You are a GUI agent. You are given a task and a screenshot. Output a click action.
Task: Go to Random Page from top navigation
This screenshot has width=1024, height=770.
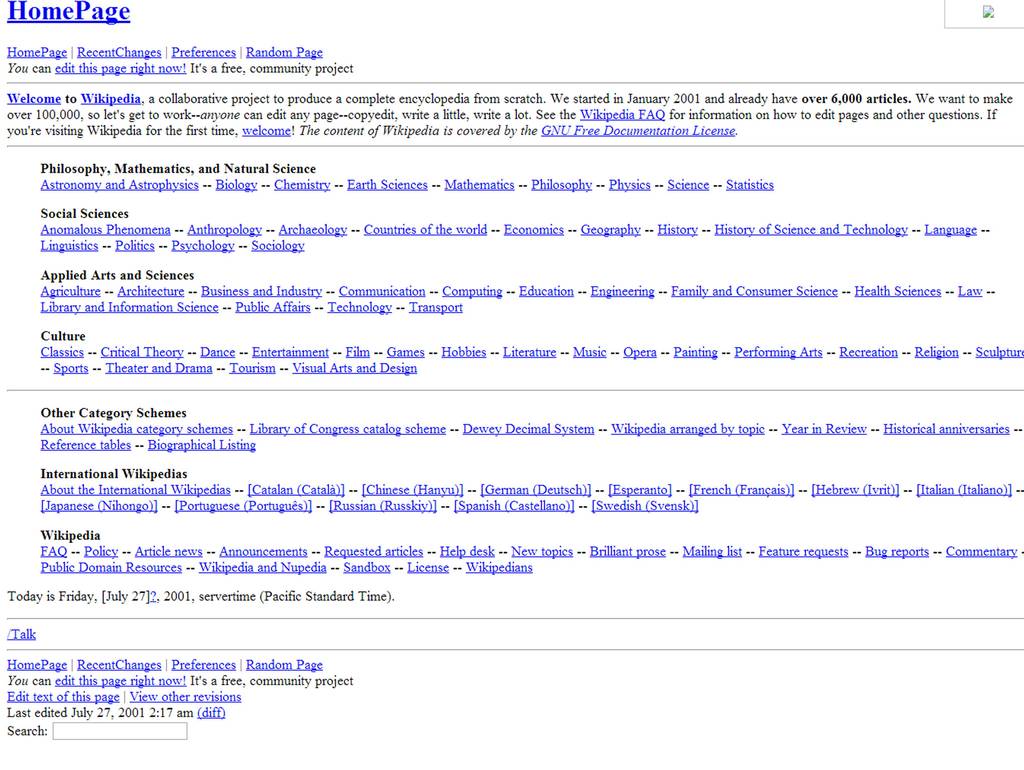point(284,53)
